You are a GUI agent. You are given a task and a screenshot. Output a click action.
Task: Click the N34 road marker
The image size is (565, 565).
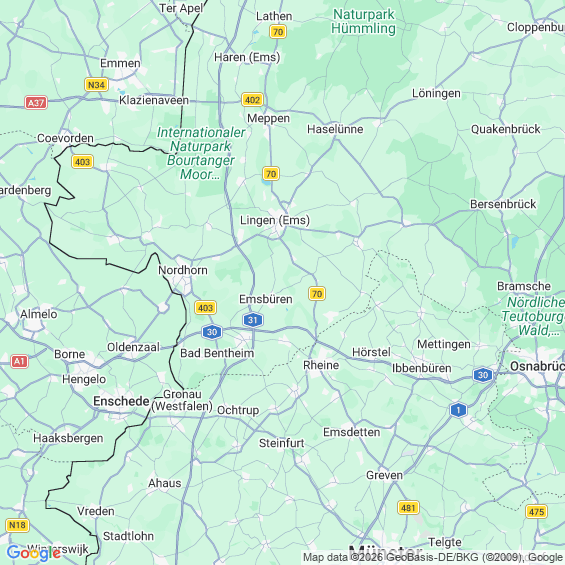[96, 85]
